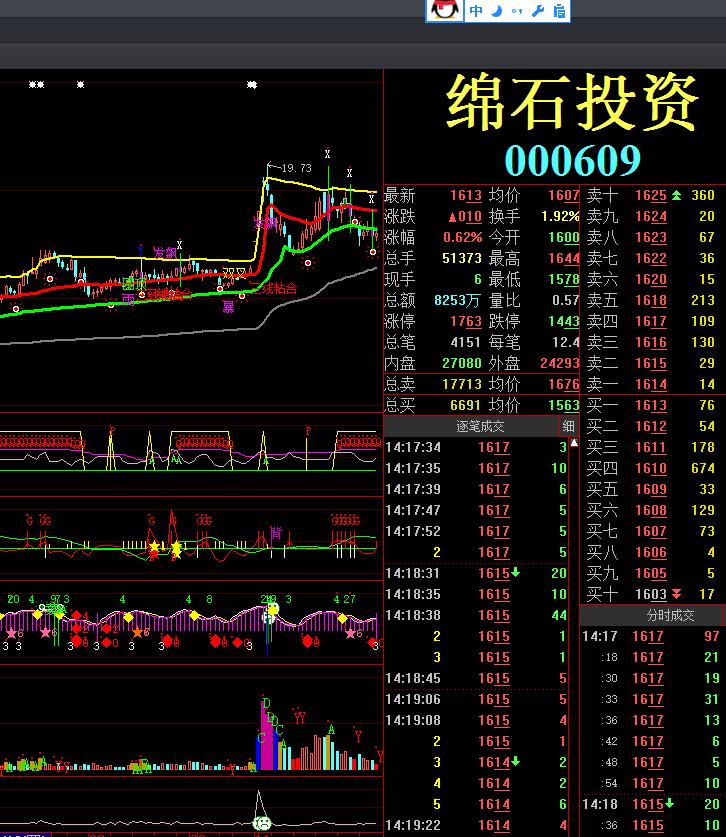Click the green up arrows beside 卖十
This screenshot has height=837, width=726.
676,195
